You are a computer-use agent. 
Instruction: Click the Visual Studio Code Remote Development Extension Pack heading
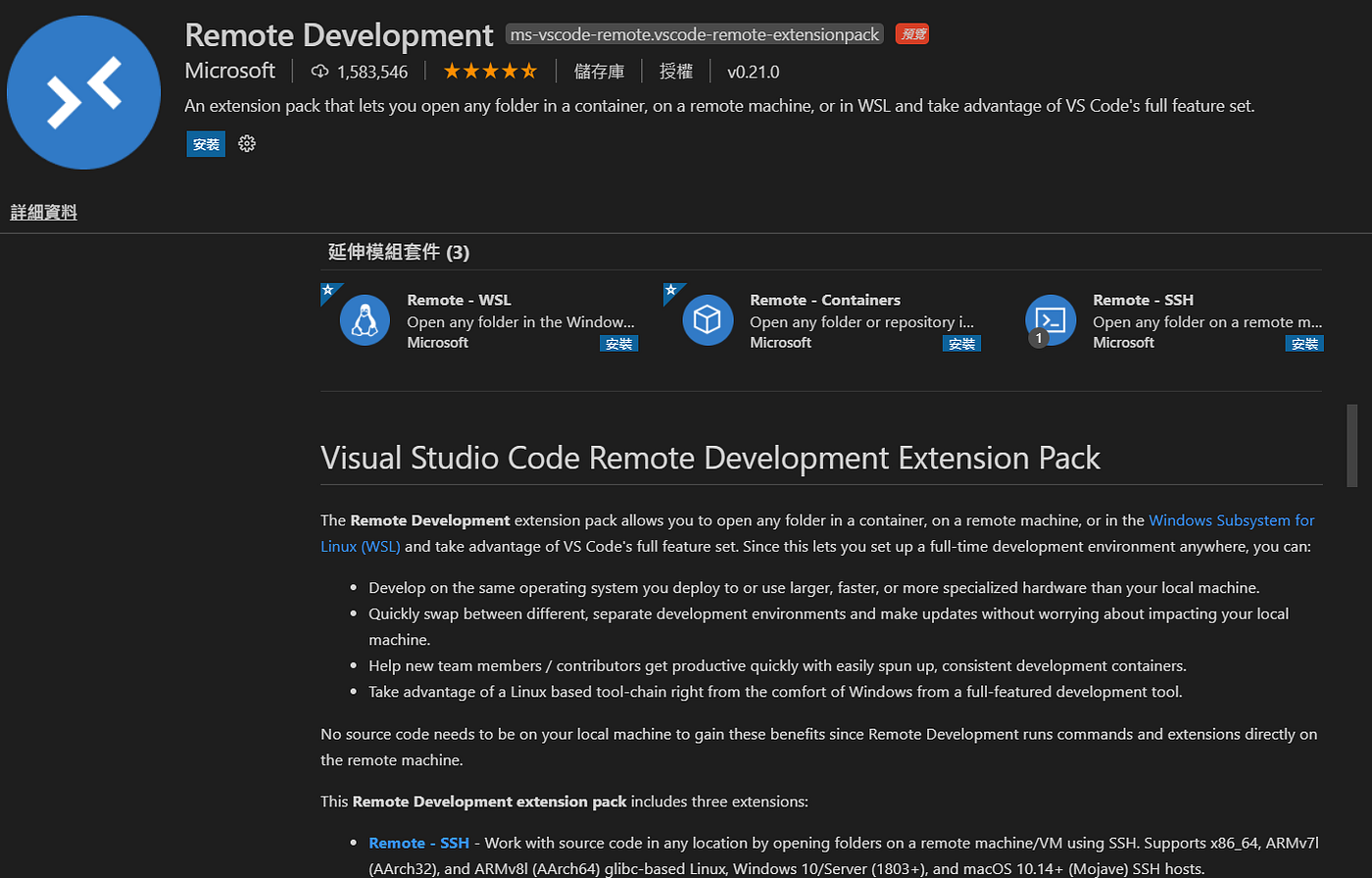click(x=710, y=458)
